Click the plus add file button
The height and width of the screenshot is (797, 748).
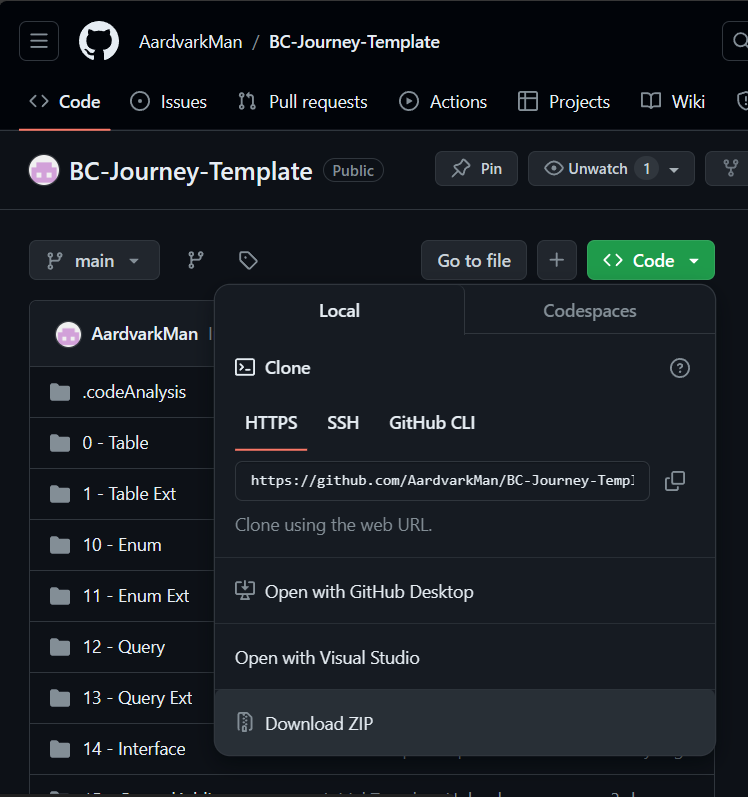[x=556, y=260]
